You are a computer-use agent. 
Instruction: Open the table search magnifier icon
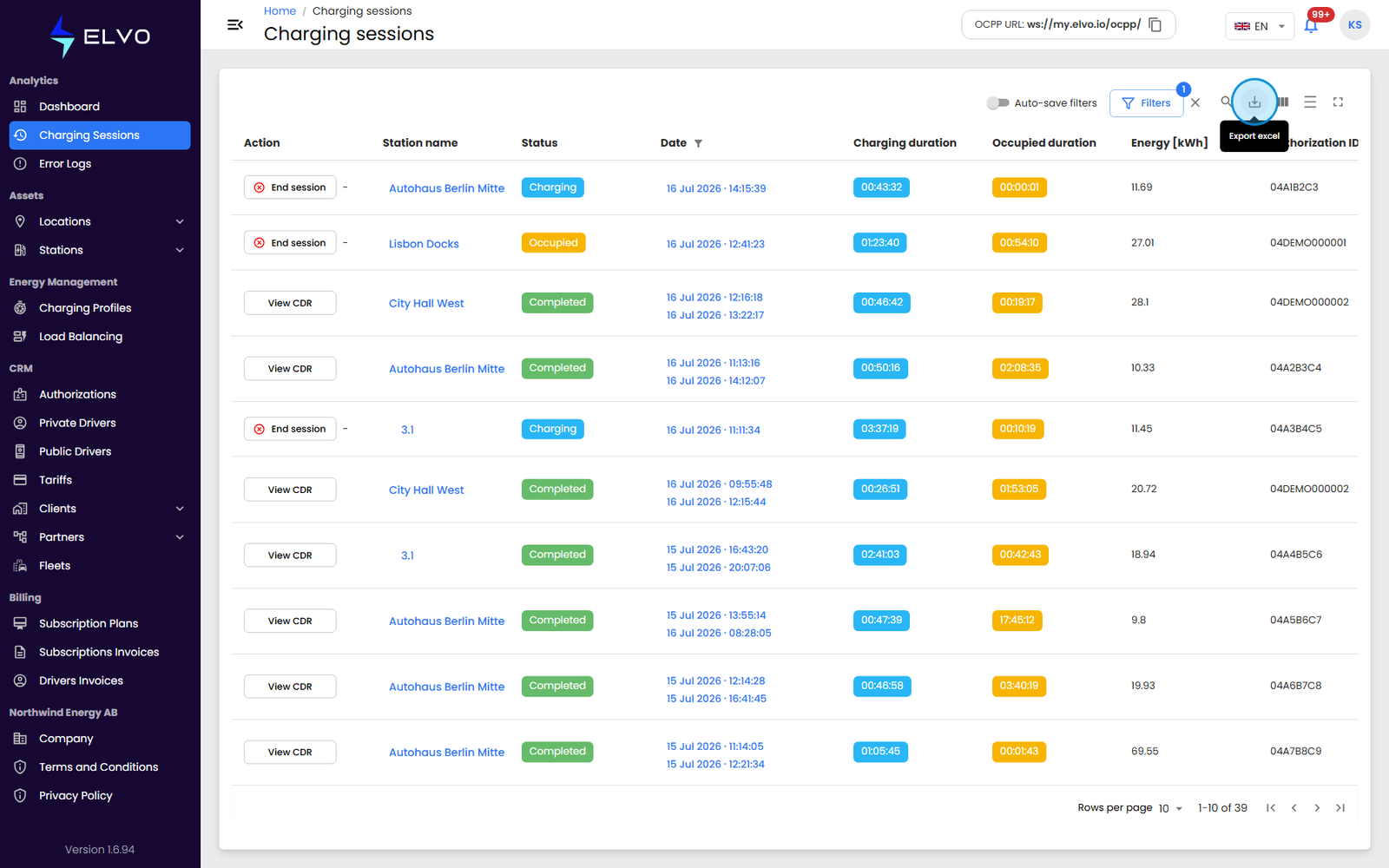coord(1226,102)
